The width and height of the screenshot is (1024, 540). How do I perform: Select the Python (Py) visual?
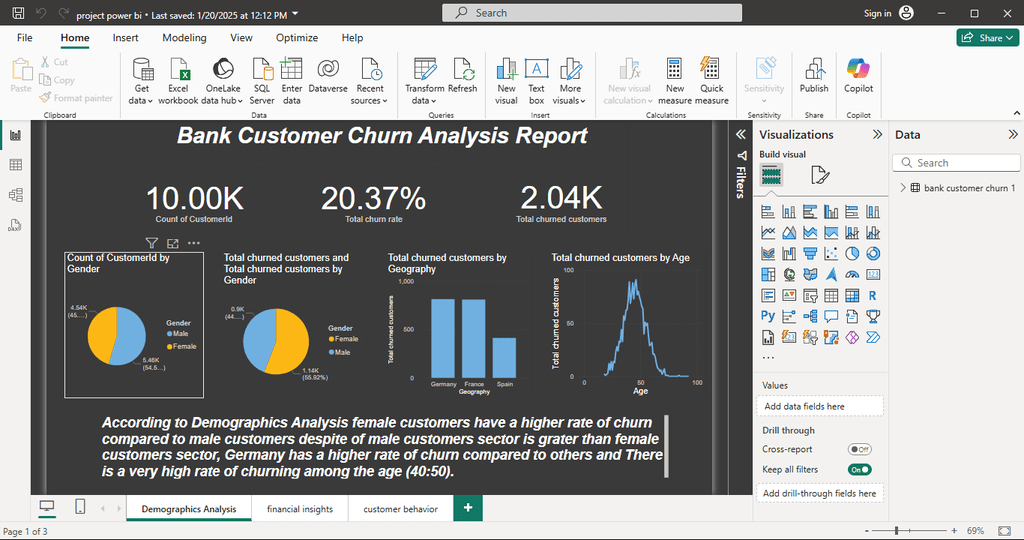point(768,316)
